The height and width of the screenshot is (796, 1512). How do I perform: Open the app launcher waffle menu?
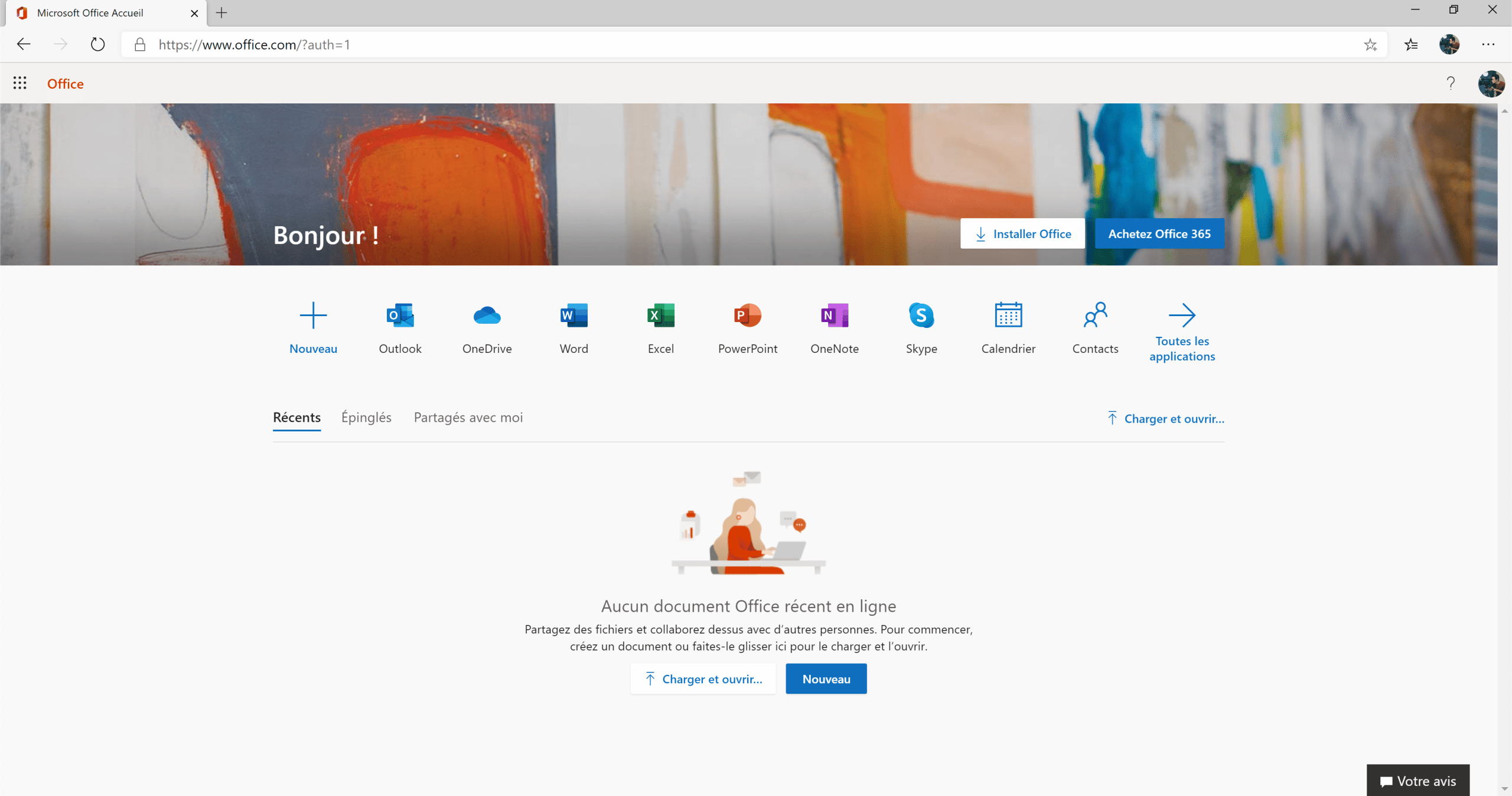pos(20,83)
